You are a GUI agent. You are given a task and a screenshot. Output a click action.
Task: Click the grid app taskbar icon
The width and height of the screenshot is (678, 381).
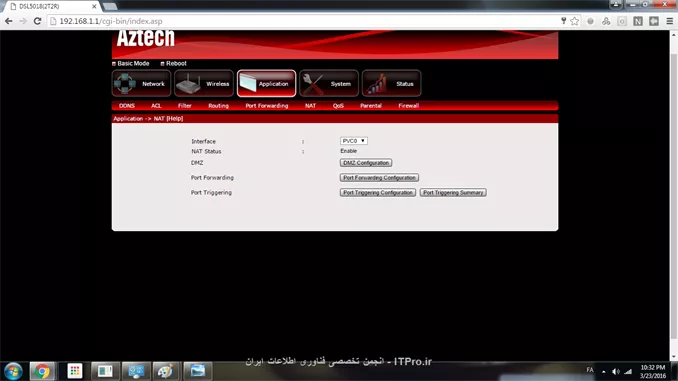click(x=74, y=371)
